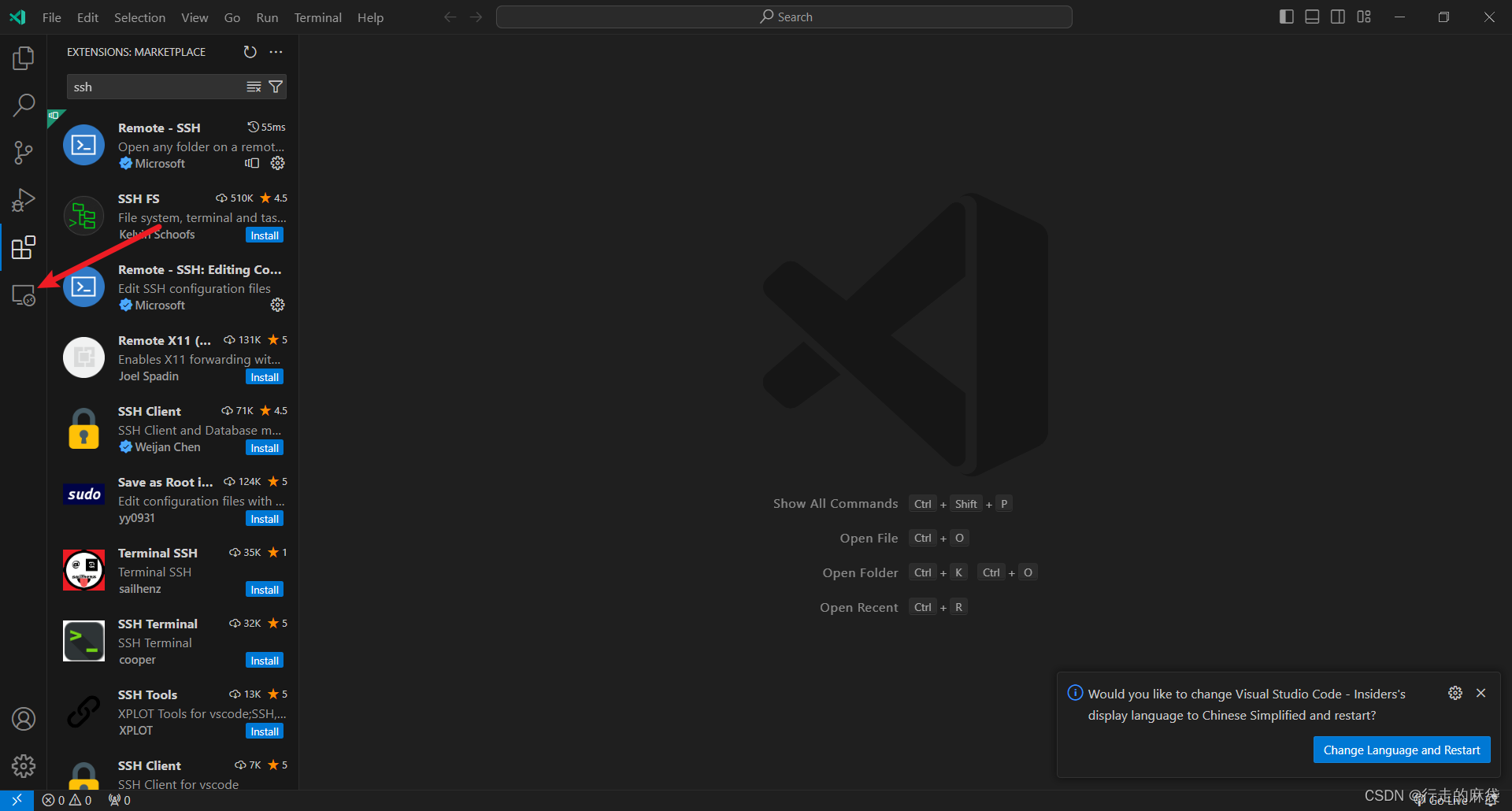
Task: Change Language and Restart
Action: [x=1402, y=750]
